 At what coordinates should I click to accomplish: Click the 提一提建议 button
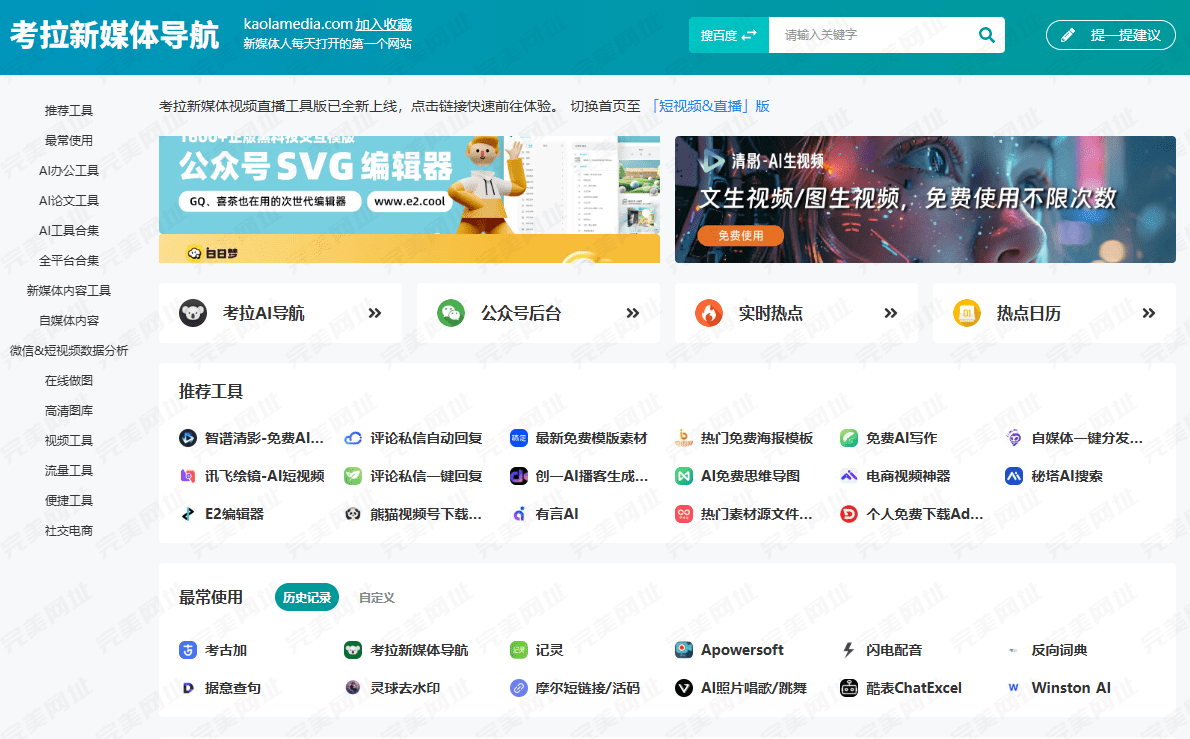(1110, 35)
